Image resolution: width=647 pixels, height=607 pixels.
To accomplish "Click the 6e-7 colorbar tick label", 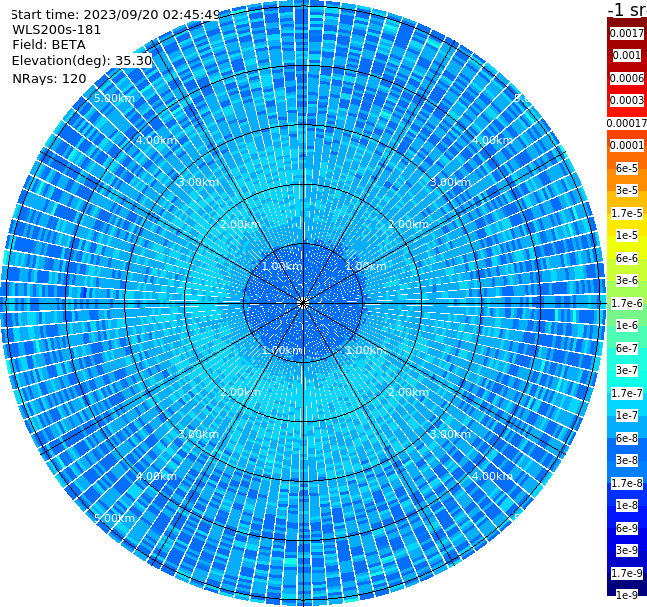I will click(x=627, y=348).
